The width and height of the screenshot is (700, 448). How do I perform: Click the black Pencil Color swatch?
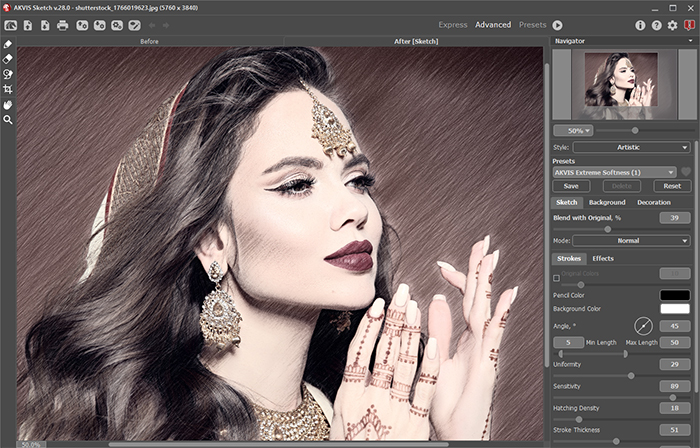[x=675, y=294]
